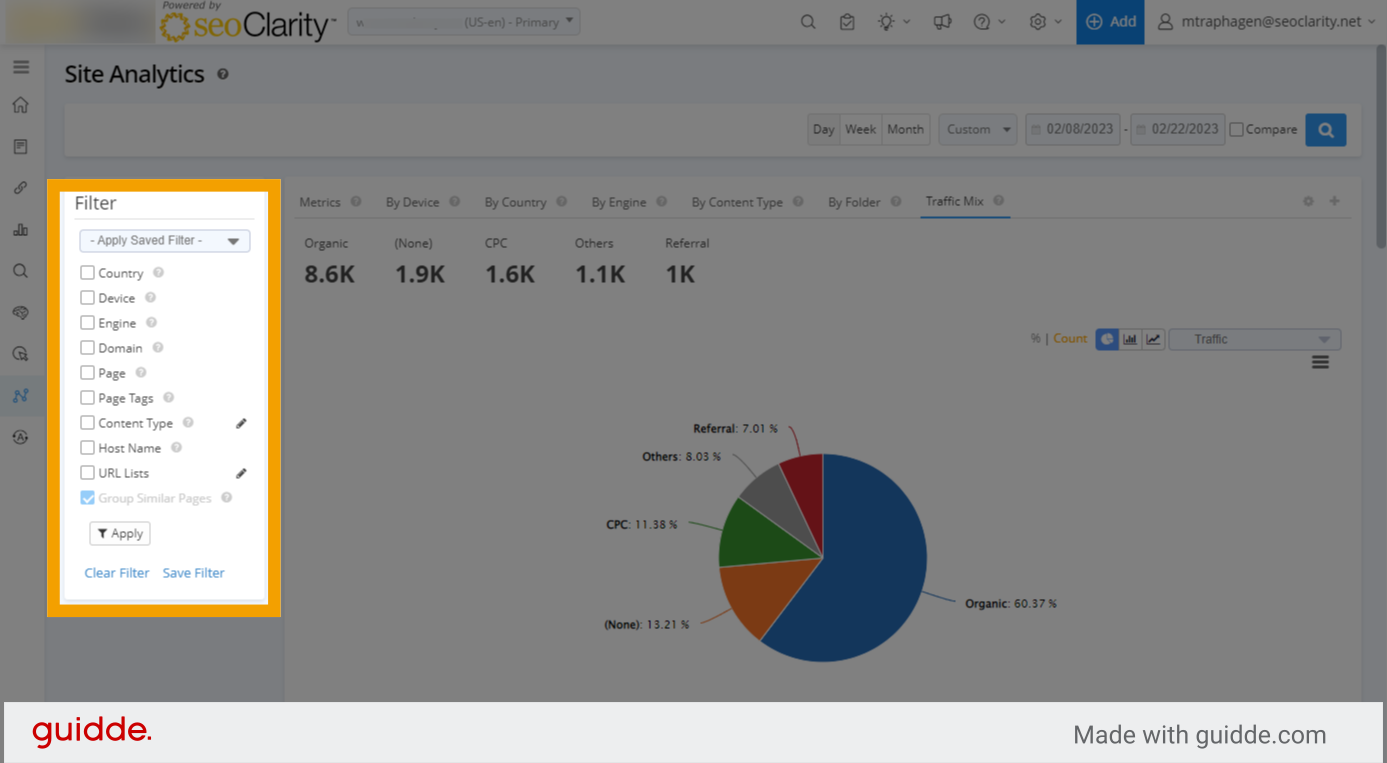The width and height of the screenshot is (1387, 763).
Task: Open the Apply Saved Filter dropdown
Action: coord(165,240)
